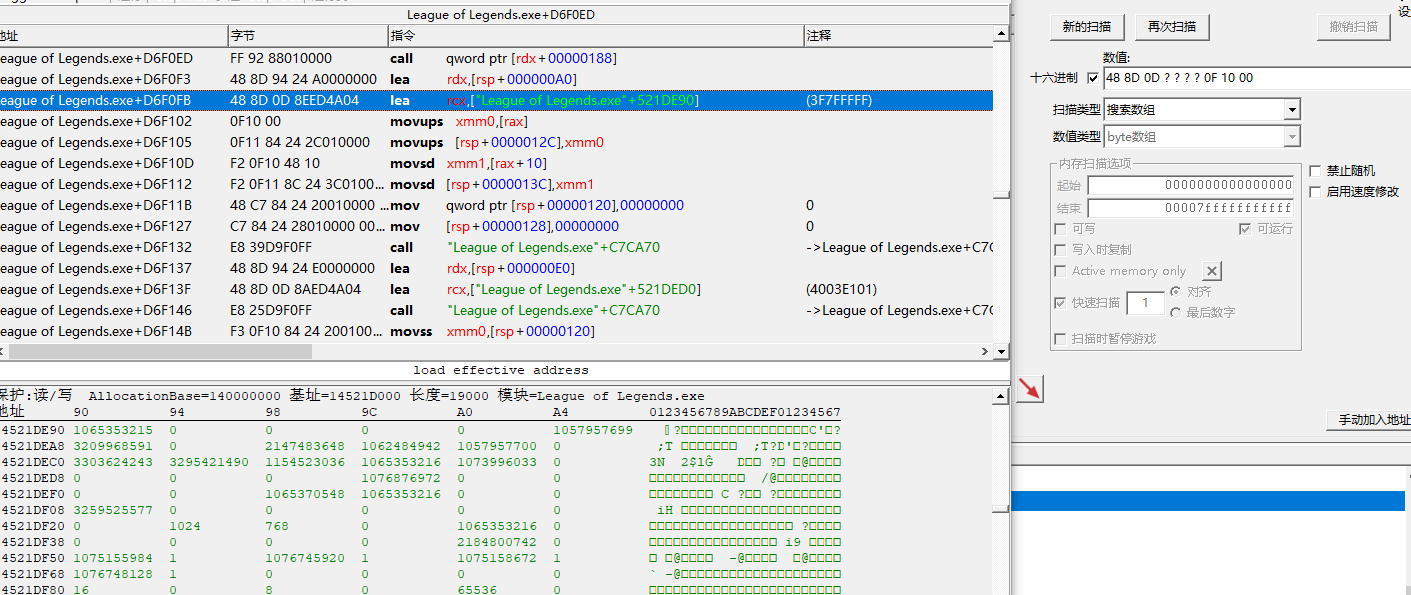Image resolution: width=1411 pixels, height=595 pixels.
Task: Select the call row at +D6F132
Action: pos(496,247)
